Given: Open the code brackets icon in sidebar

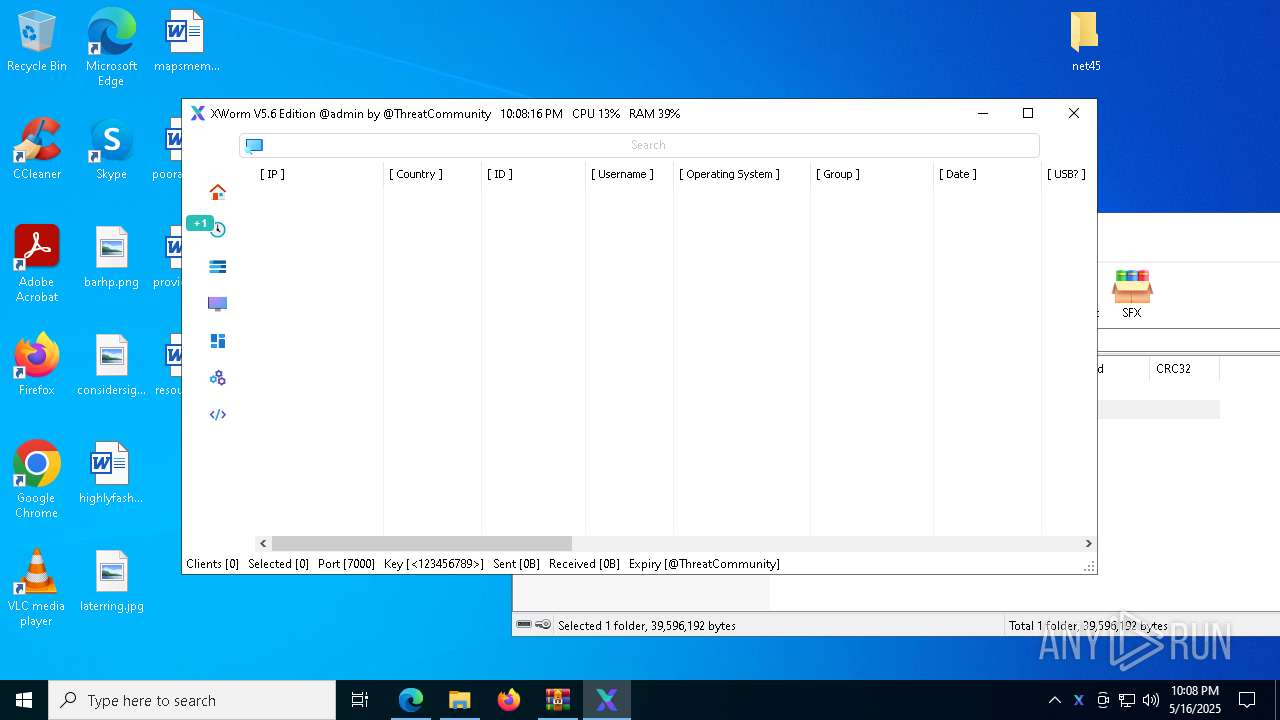Looking at the screenshot, I should [217, 415].
